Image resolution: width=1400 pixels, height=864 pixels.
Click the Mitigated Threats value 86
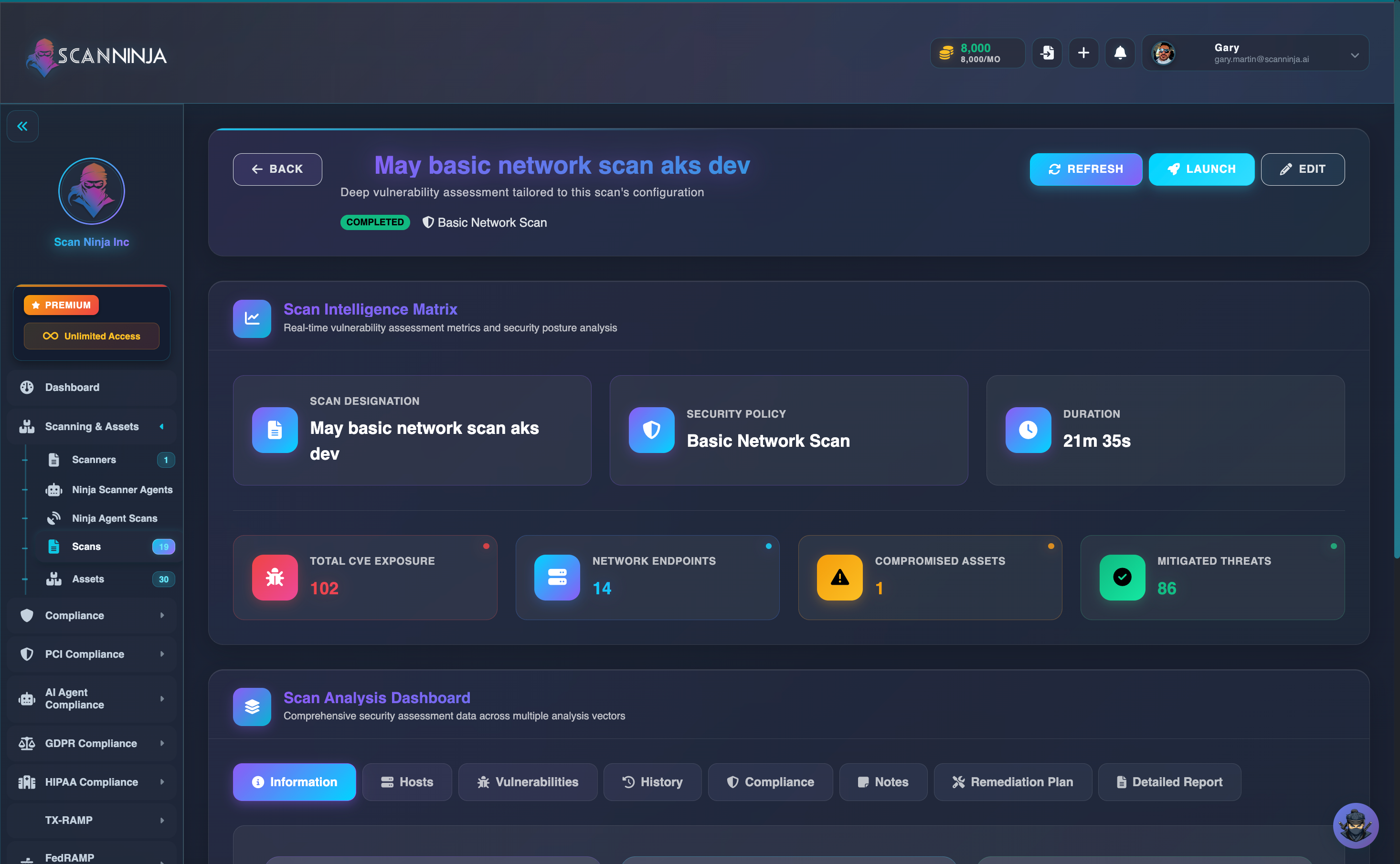click(x=1167, y=588)
